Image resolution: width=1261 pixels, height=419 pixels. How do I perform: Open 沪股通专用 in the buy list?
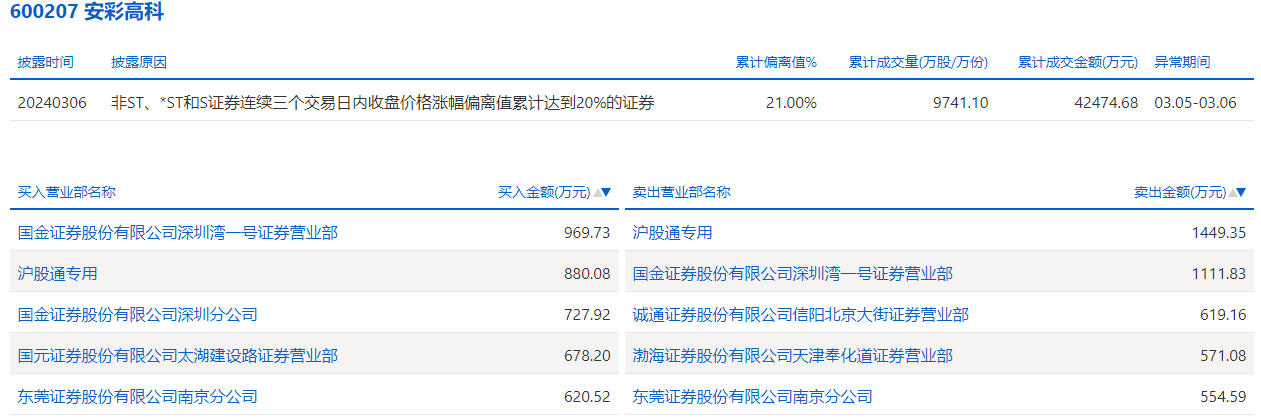click(x=58, y=273)
